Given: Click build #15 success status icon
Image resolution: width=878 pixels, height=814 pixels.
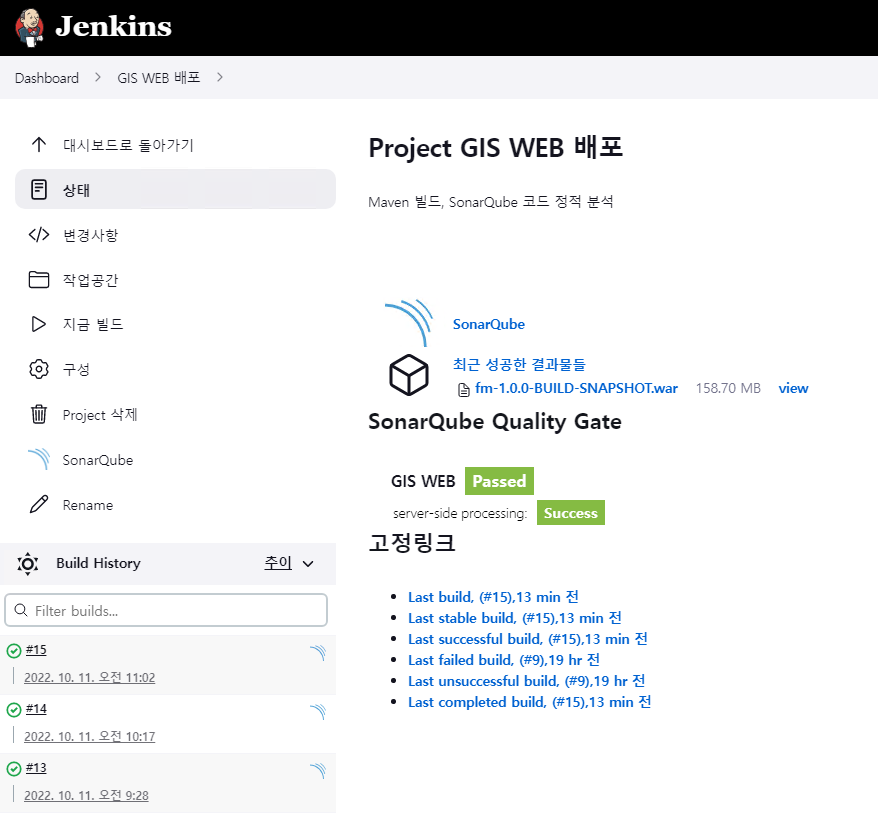Looking at the screenshot, I should pos(14,651).
